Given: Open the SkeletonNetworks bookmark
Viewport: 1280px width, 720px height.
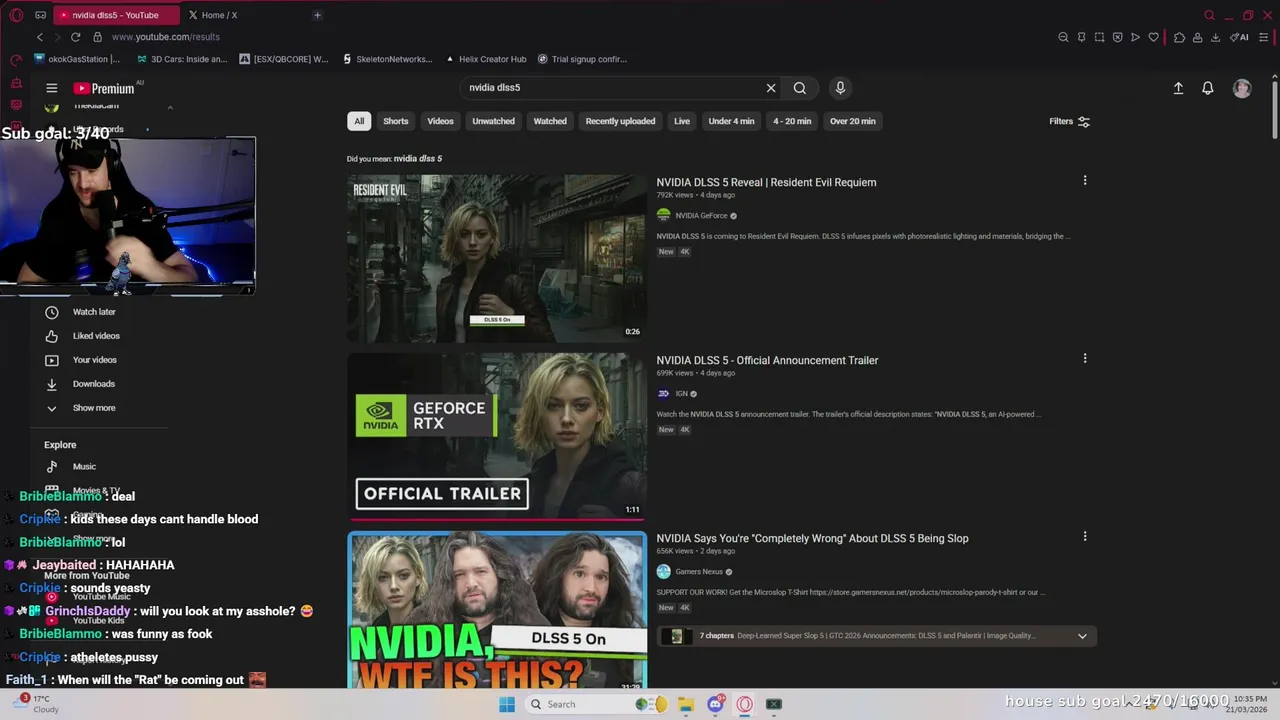Looking at the screenshot, I should 387,59.
